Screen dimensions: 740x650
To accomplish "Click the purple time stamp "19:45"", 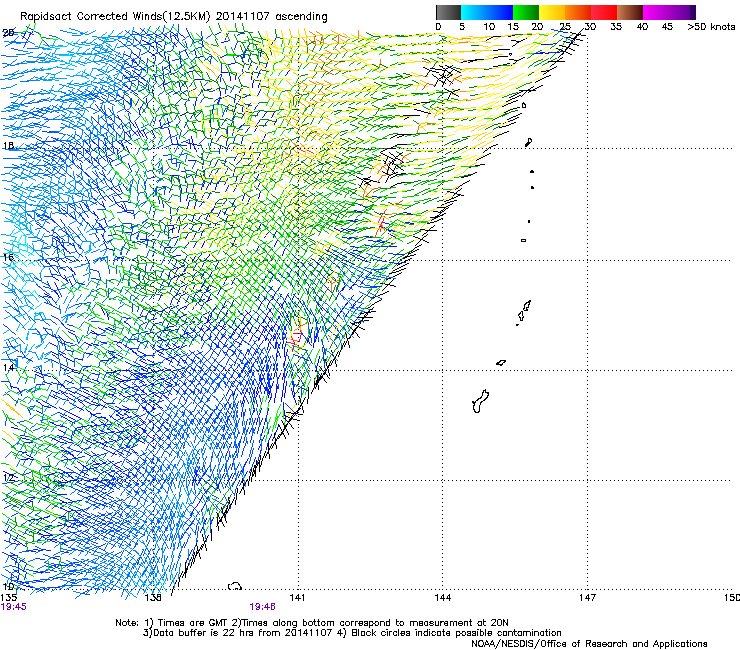I will pos(14,607).
